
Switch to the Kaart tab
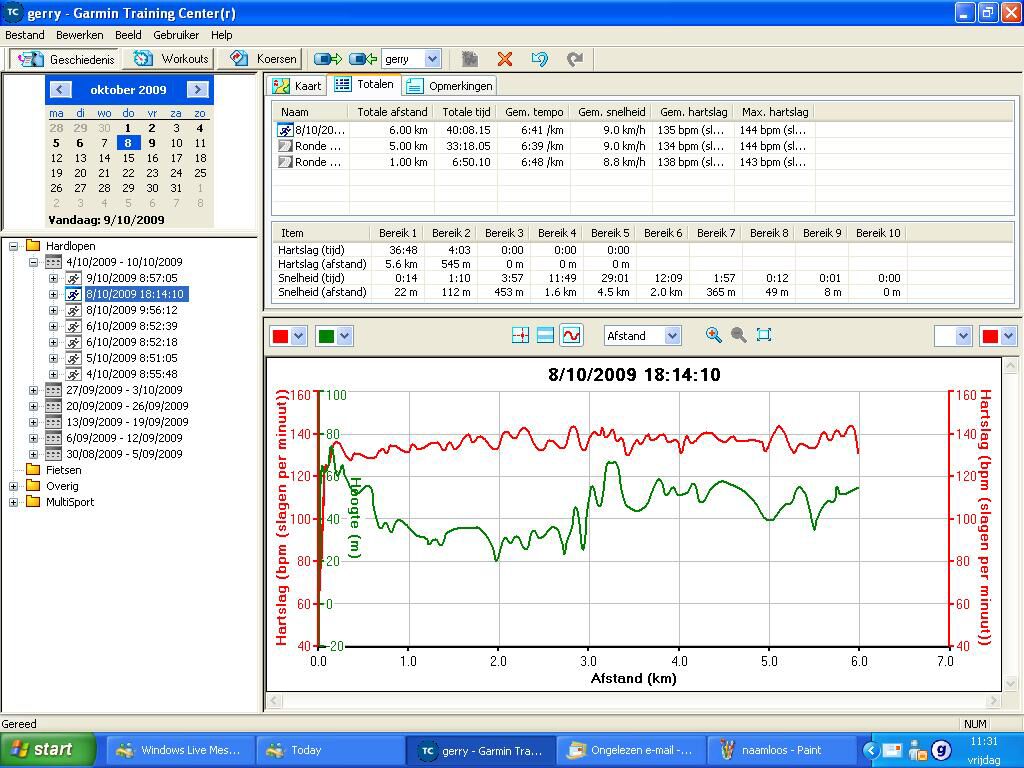tap(298, 86)
